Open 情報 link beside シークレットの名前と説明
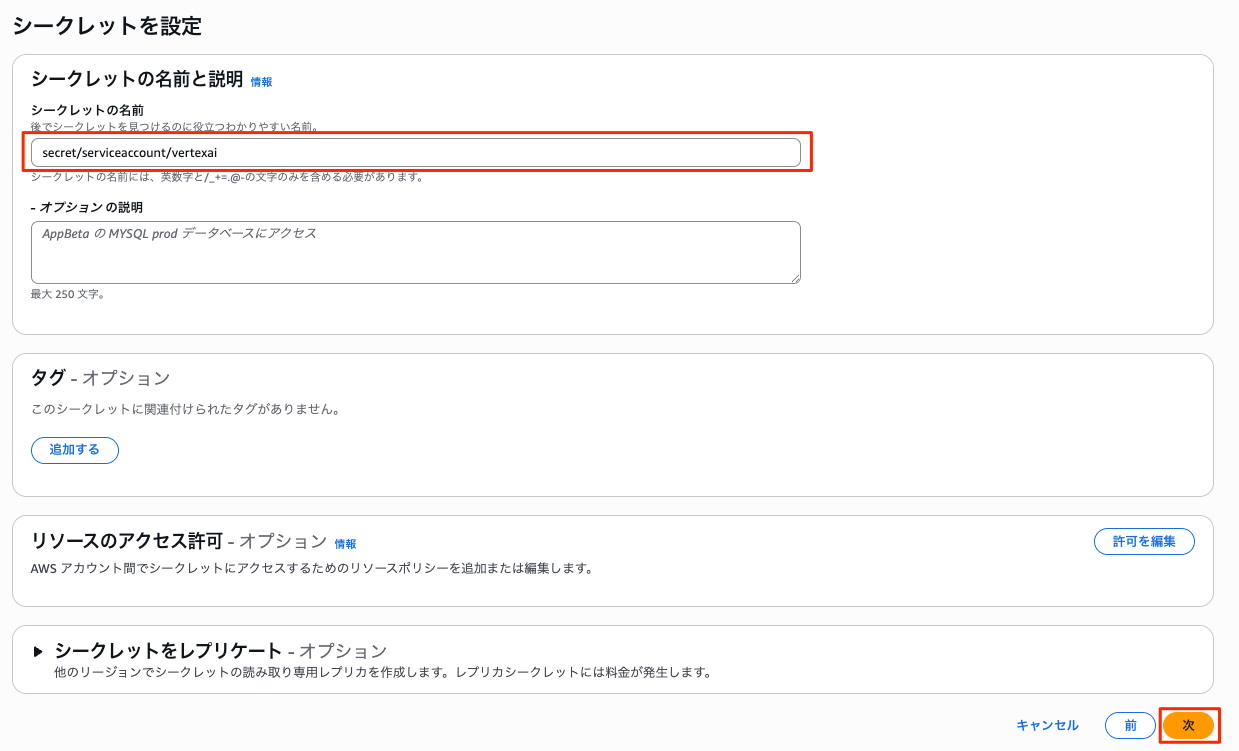Viewport: 1239px width, 751px height. (261, 82)
